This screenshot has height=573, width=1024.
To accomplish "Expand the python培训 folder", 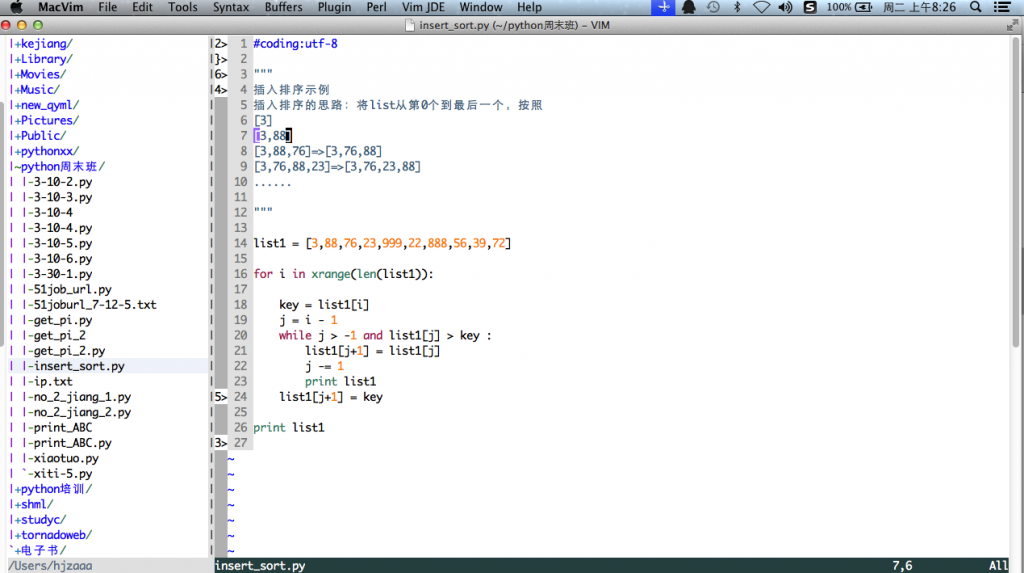I will pyautogui.click(x=54, y=489).
